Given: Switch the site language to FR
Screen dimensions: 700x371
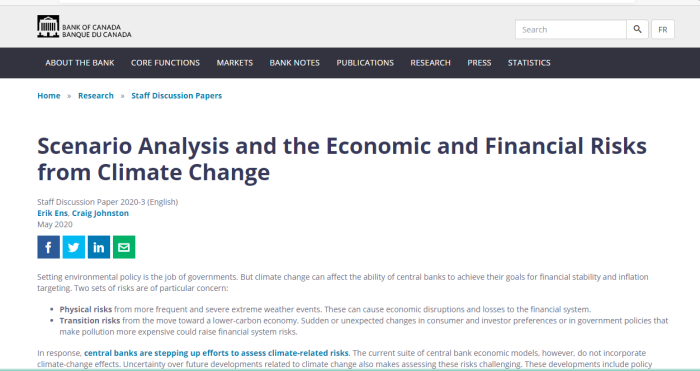Looking at the screenshot, I should (662, 29).
